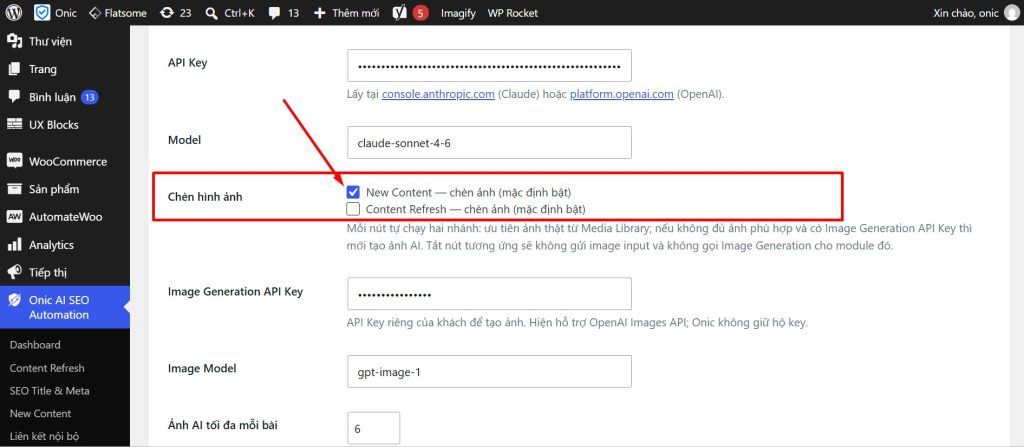Click the WooCommerce icon in sidebar
This screenshot has height=447, width=1024.
click(14, 161)
